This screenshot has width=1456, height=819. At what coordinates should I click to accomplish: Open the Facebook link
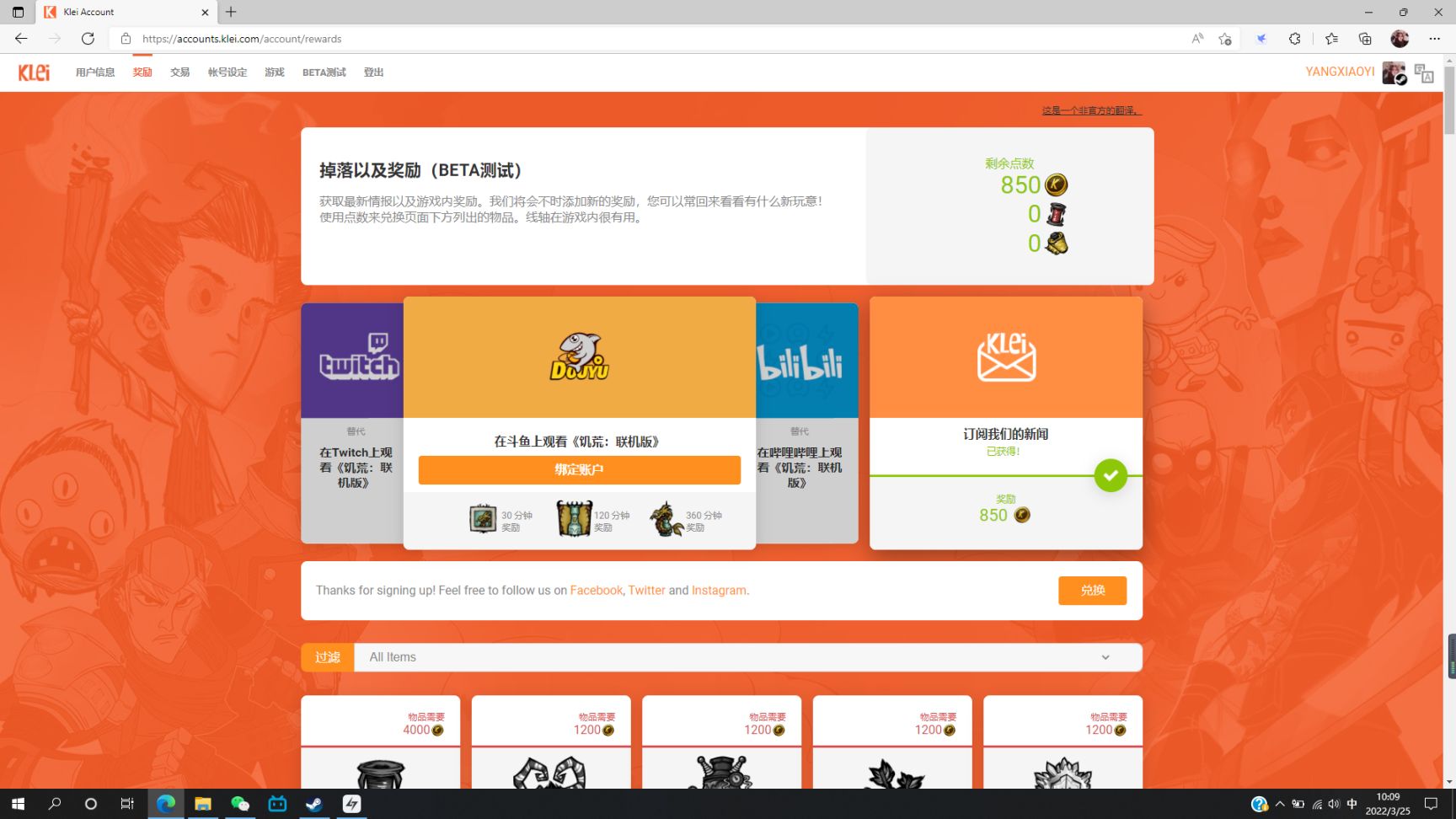coord(597,591)
